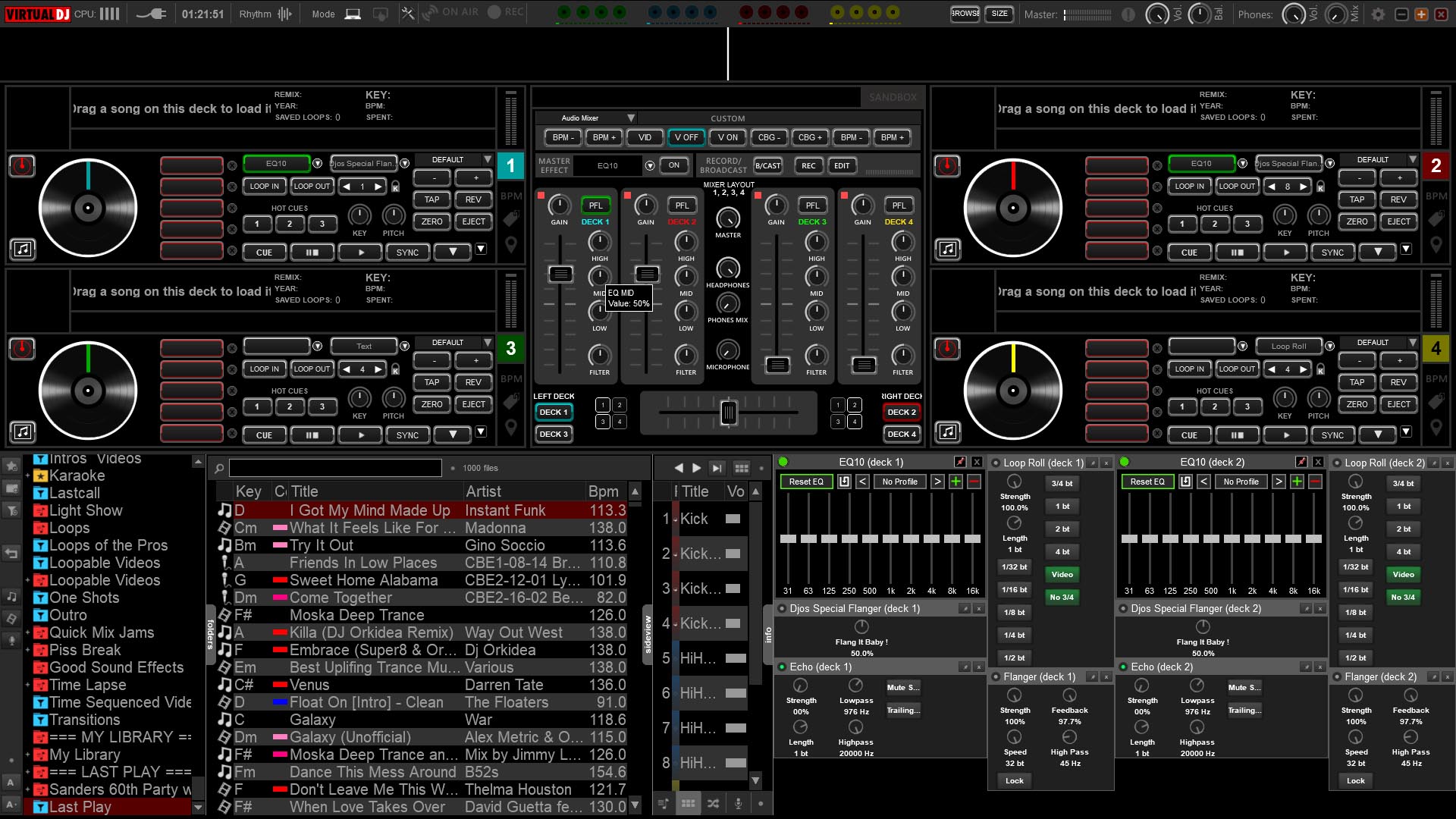Toggle Video button in Loop Roll (deck 1)
1456x819 pixels.
(x=1062, y=575)
